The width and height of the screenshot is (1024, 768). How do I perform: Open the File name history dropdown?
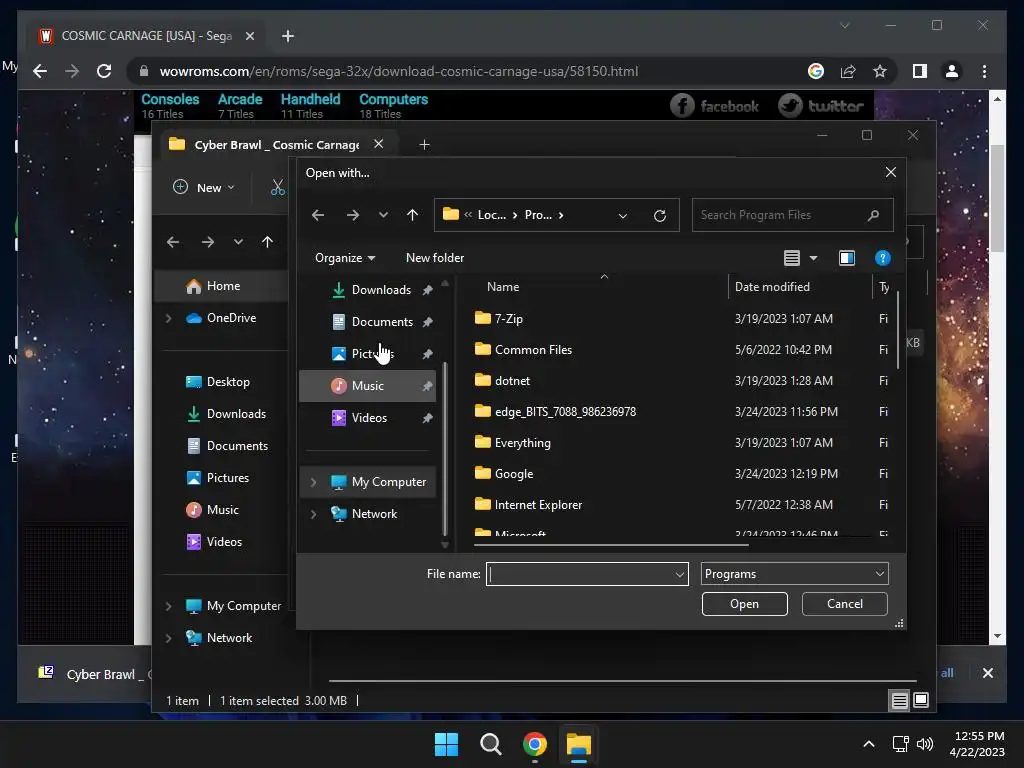coord(680,575)
